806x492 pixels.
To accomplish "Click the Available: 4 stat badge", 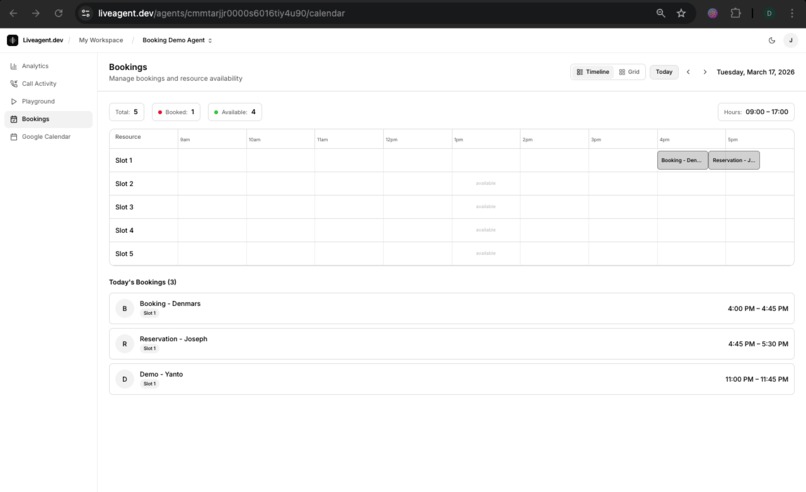I will point(235,112).
